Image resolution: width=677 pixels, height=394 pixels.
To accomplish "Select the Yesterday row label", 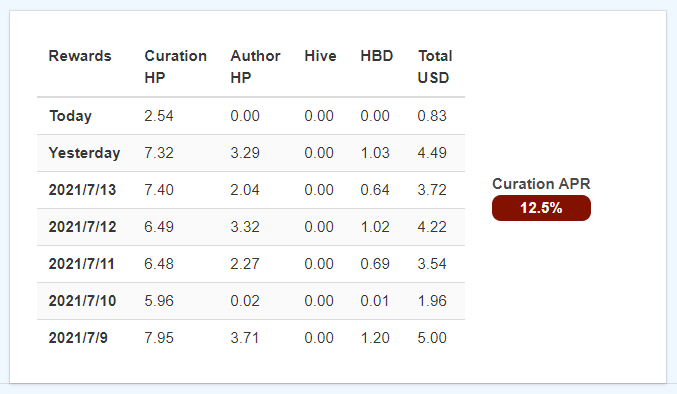I will click(84, 153).
